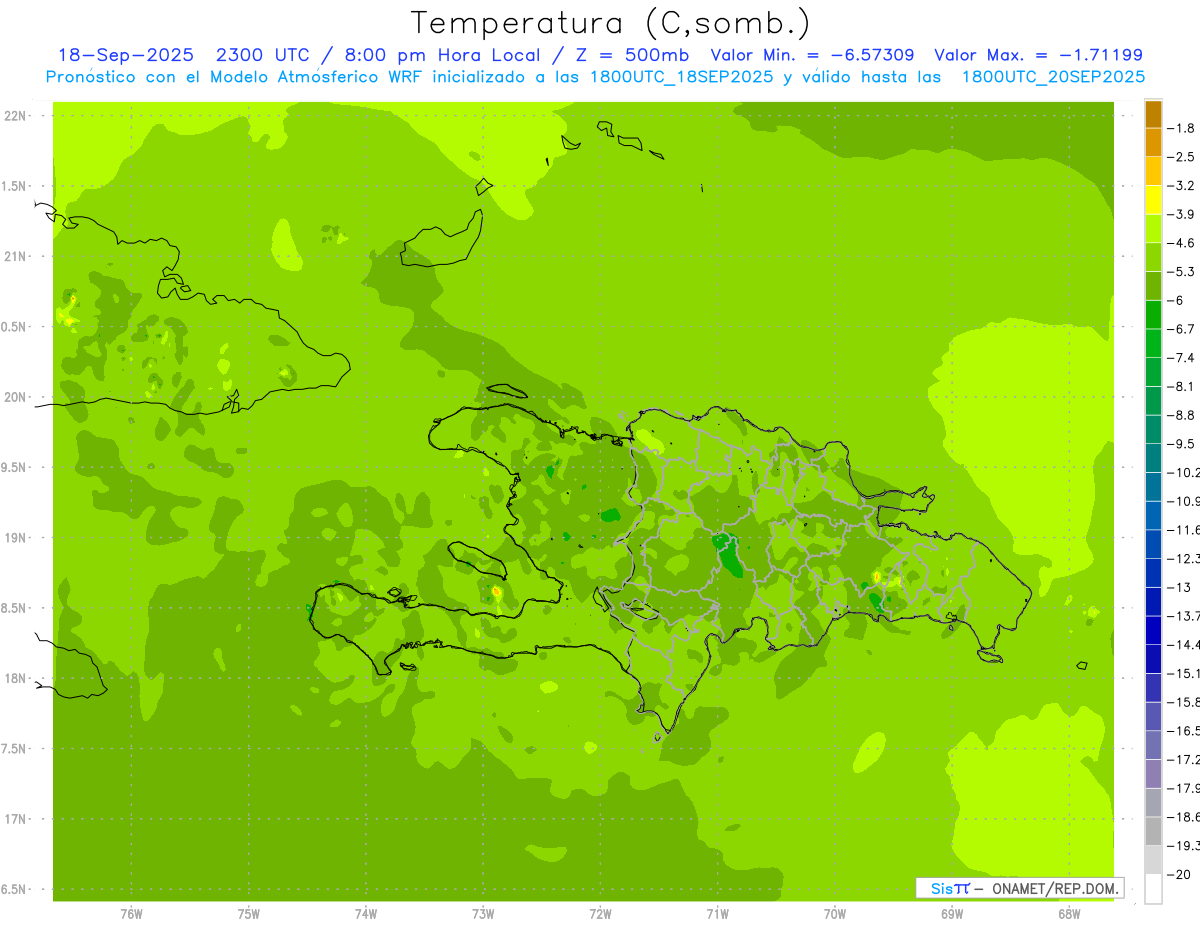
Task: Click the blue swatch between -11.6 and -12.3
Action: pyautogui.click(x=1153, y=544)
